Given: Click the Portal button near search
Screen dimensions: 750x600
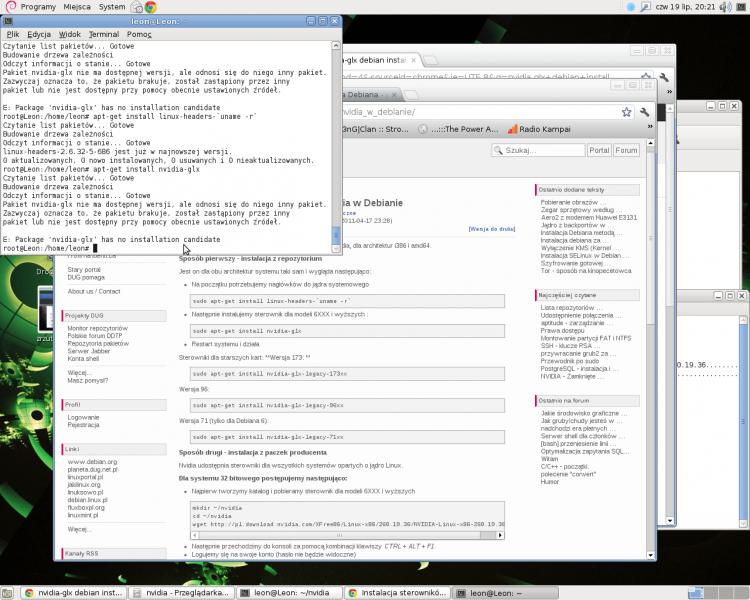Looking at the screenshot, I should (598, 150).
